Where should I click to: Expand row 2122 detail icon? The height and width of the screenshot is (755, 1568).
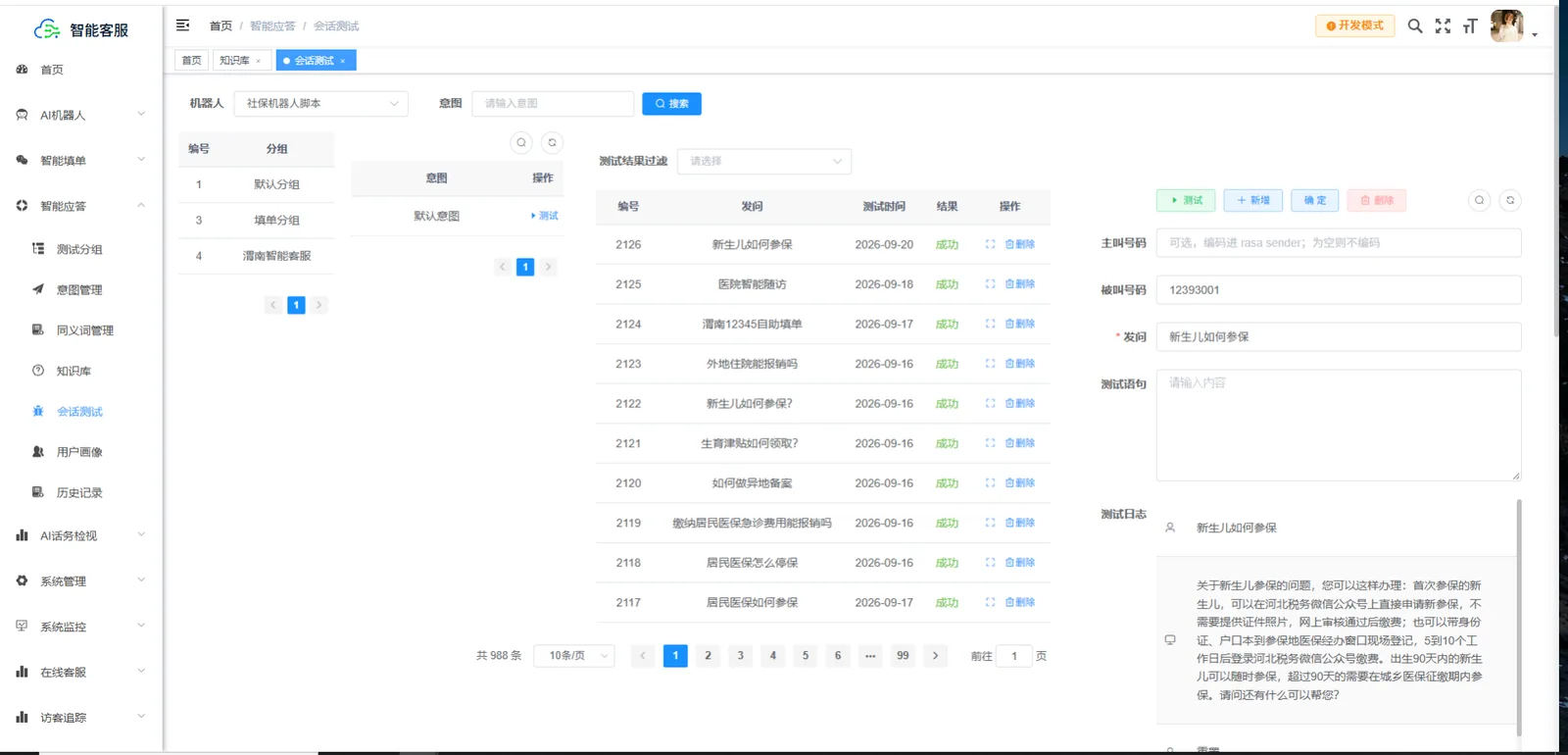(990, 403)
